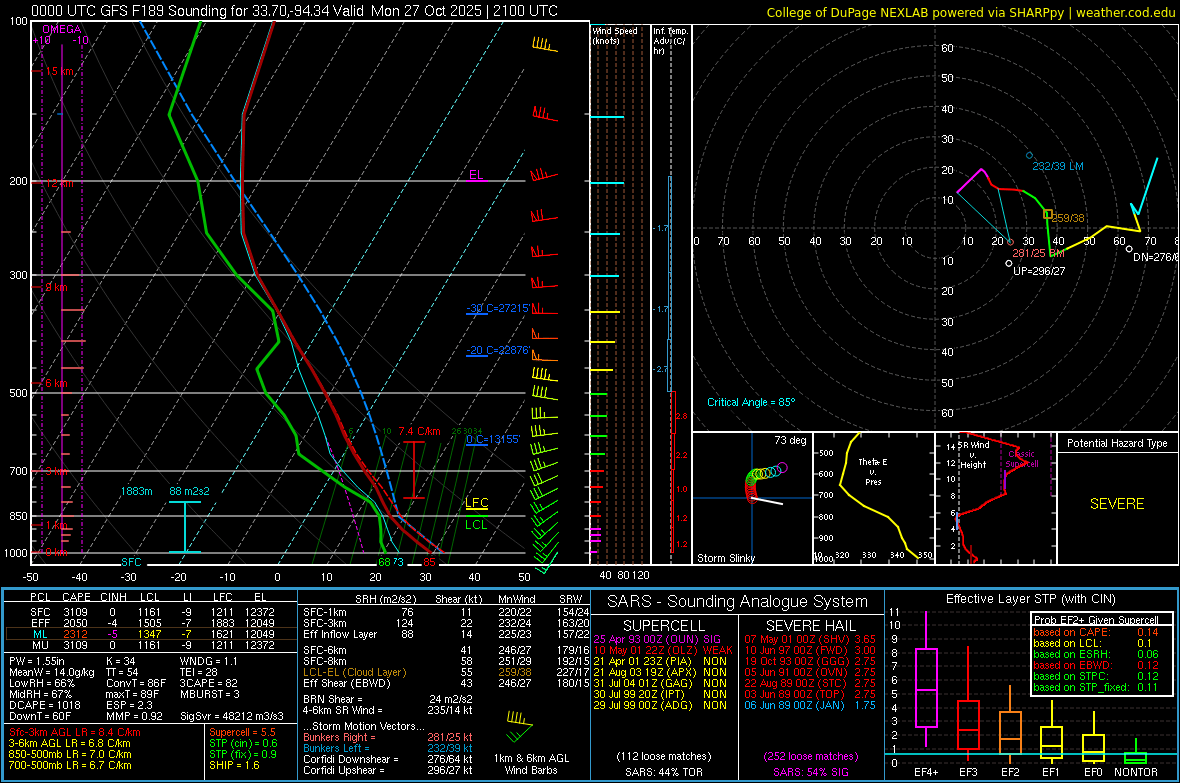Click the cyan circle marker for 232/39 LM

(x=1029, y=156)
